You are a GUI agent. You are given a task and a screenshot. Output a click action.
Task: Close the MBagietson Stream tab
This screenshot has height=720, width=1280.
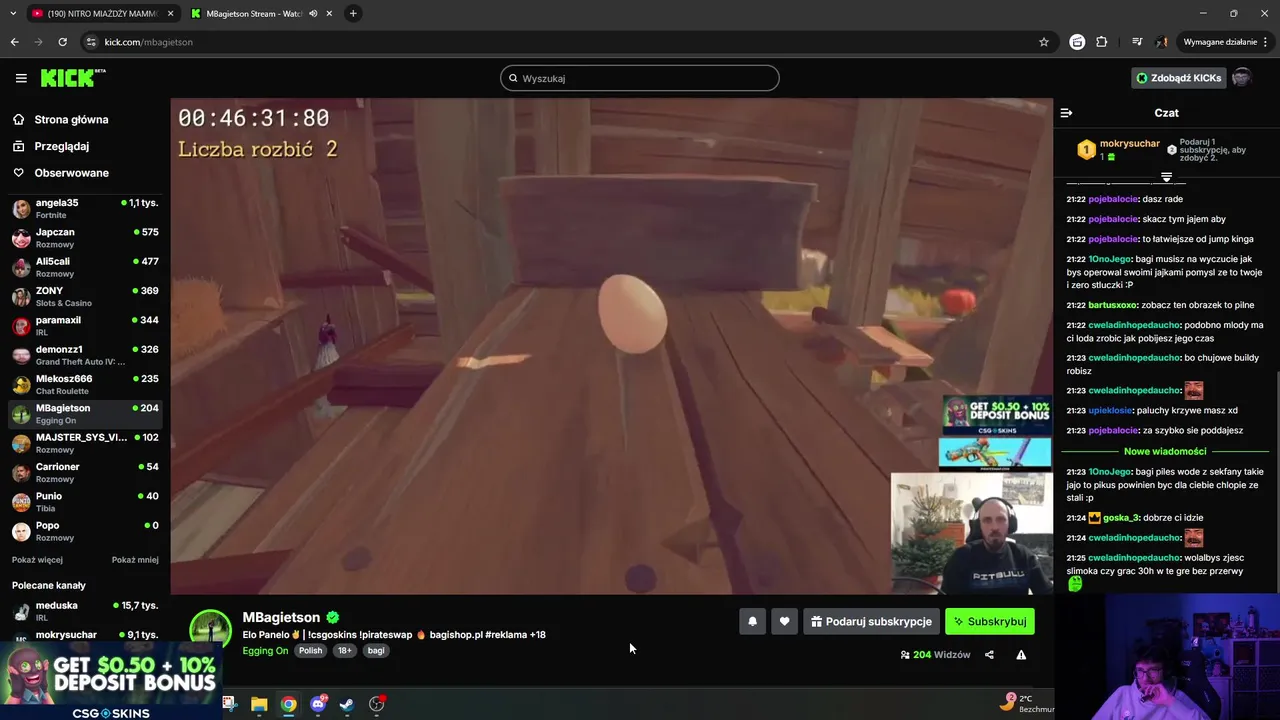pyautogui.click(x=330, y=14)
